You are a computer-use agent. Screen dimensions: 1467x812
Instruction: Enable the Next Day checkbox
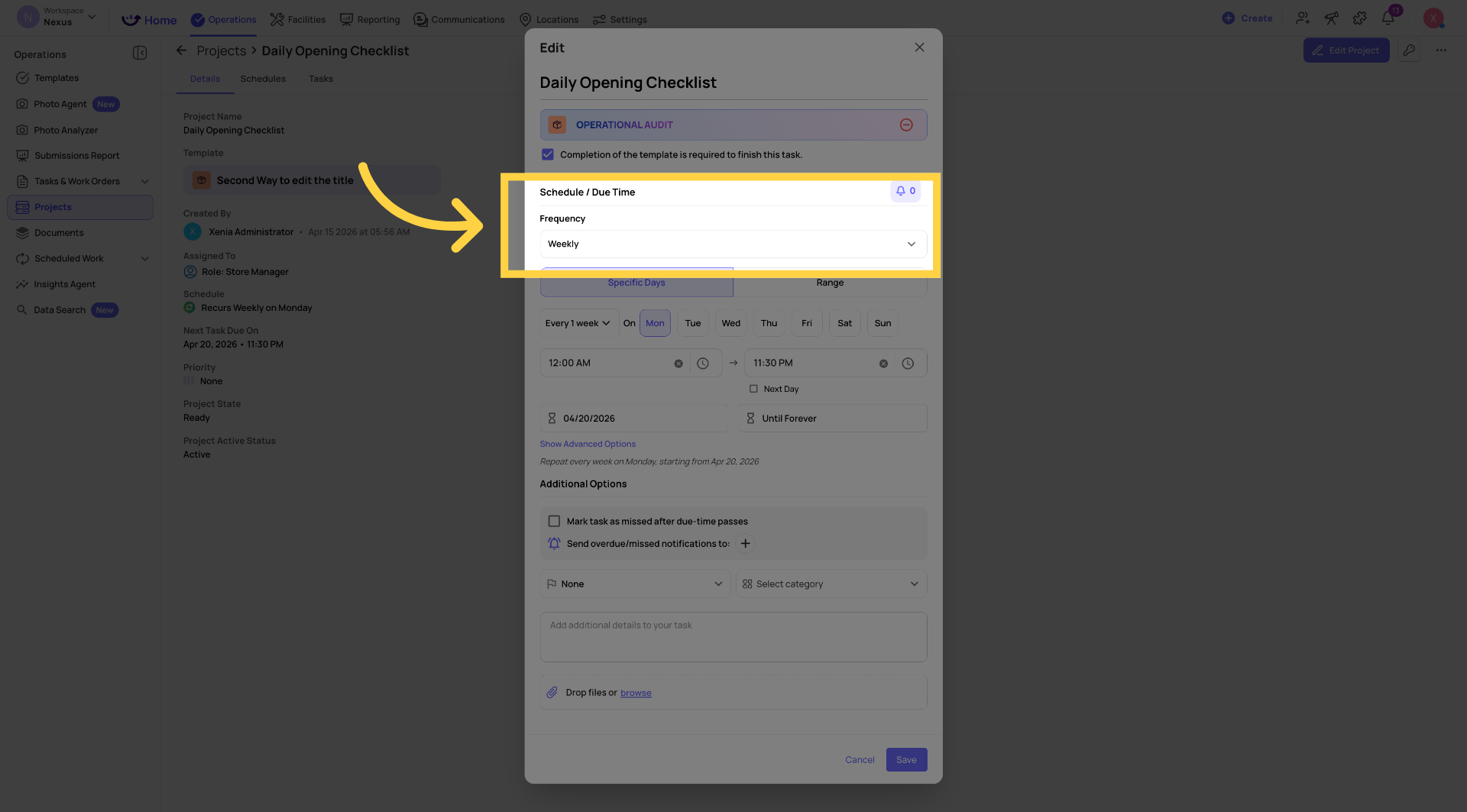click(753, 389)
